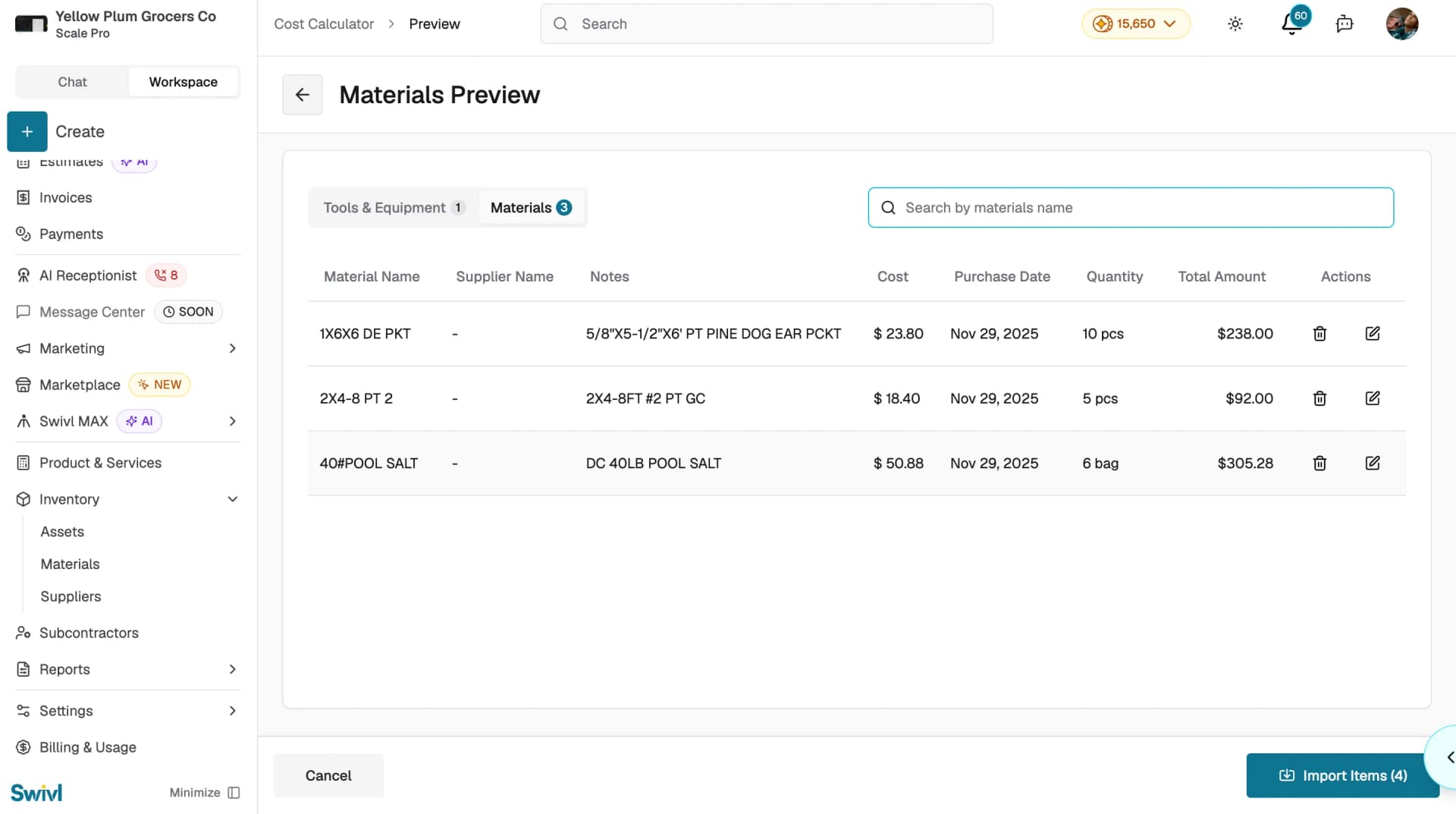The width and height of the screenshot is (1456, 814).
Task: Click the Cost column header
Action: click(893, 277)
